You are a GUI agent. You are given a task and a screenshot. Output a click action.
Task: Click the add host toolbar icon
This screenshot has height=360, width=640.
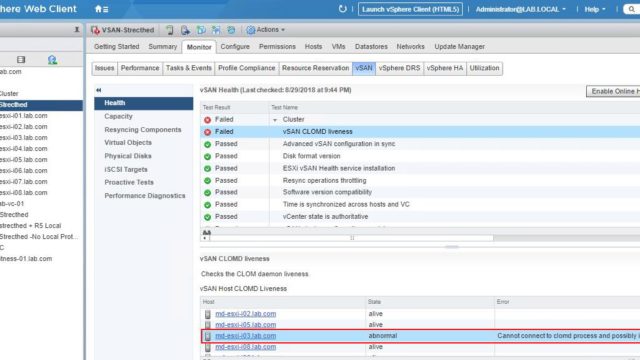click(170, 30)
